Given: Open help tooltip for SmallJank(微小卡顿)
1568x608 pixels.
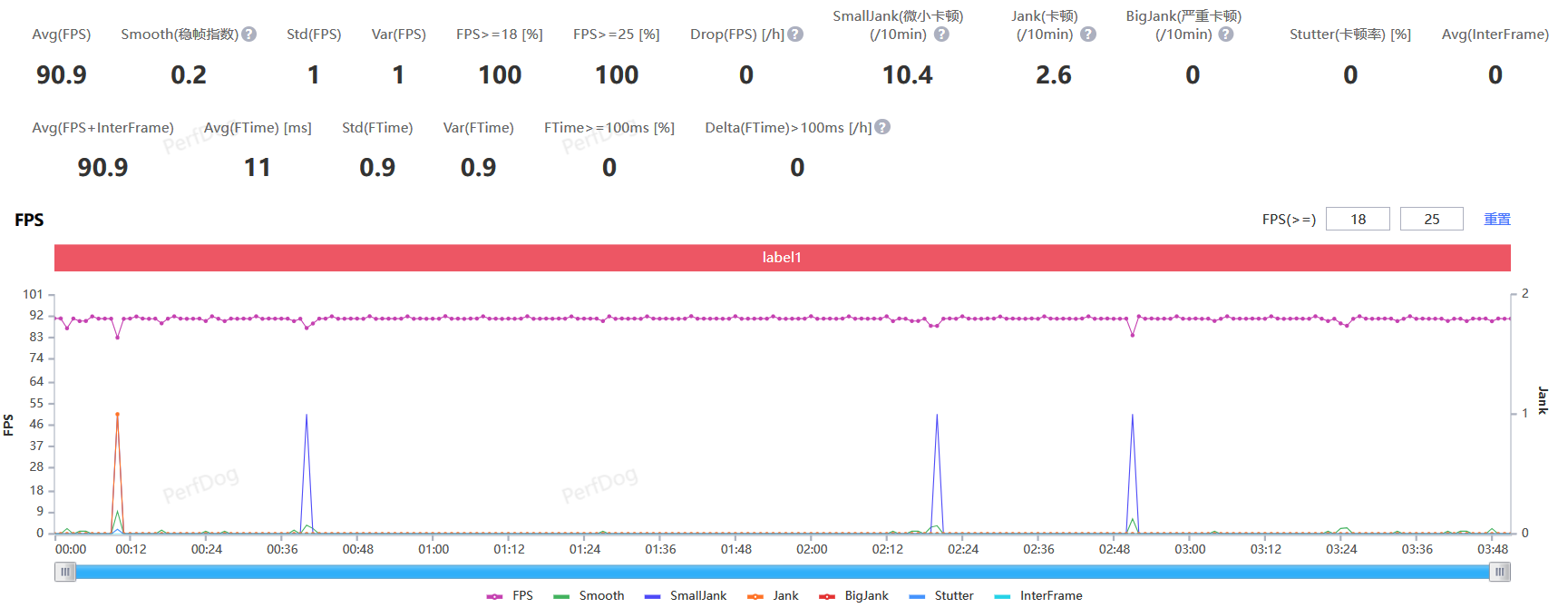Looking at the screenshot, I should coord(941,34).
